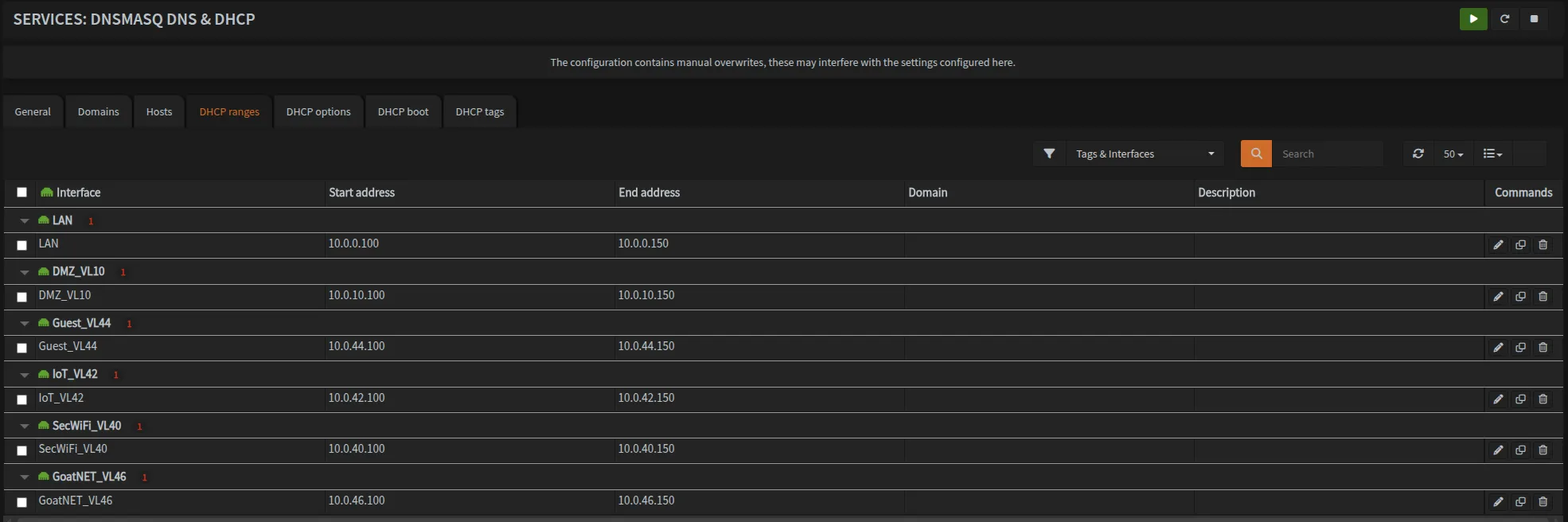Delete the GoatNET_VL46 range row
The image size is (1568, 522).
pos(1543,502)
